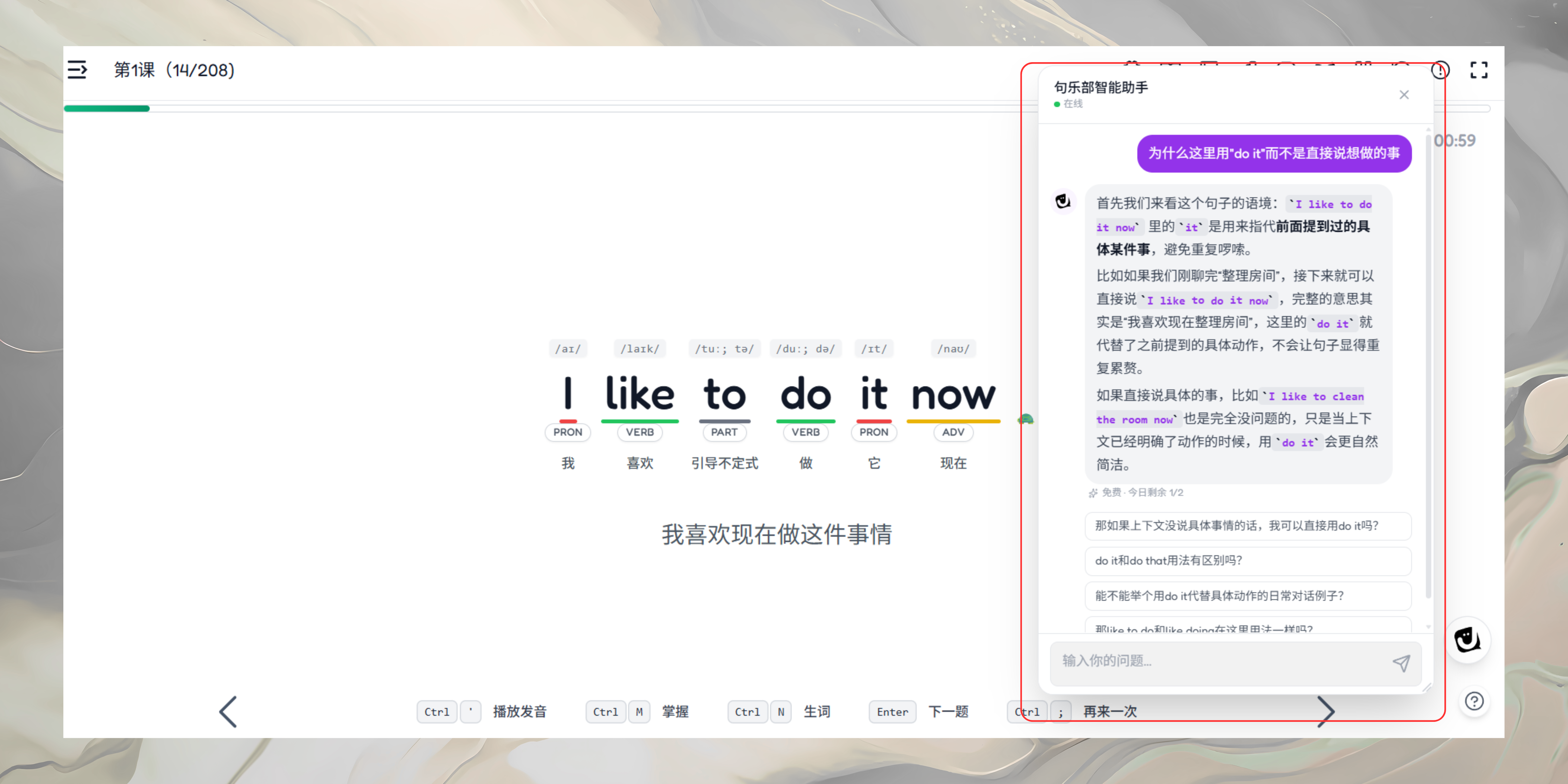
Task: Close the 句乐部智能助手 chat panel
Action: coord(1404,95)
